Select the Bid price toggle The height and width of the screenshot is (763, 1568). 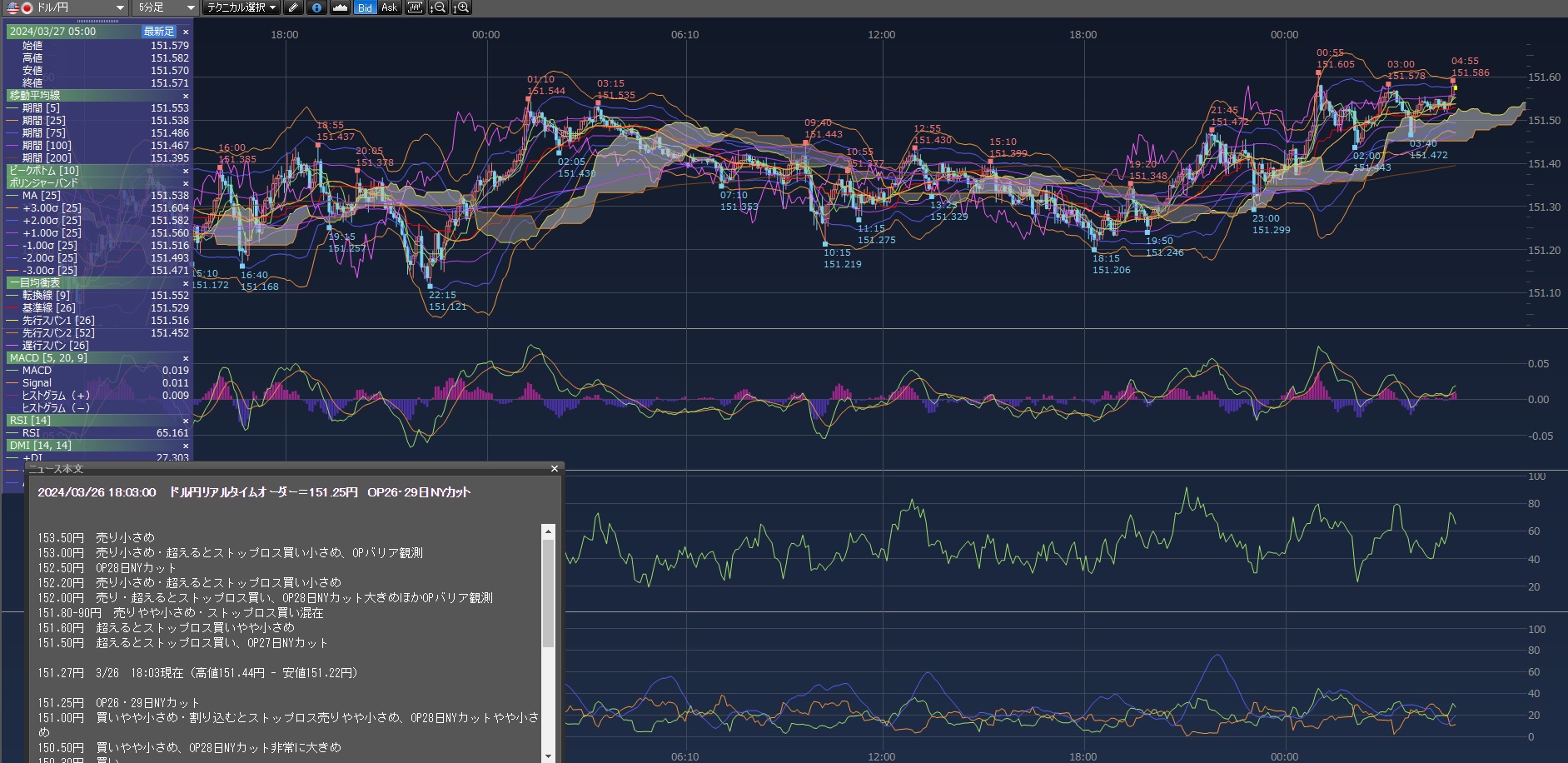click(x=365, y=7)
